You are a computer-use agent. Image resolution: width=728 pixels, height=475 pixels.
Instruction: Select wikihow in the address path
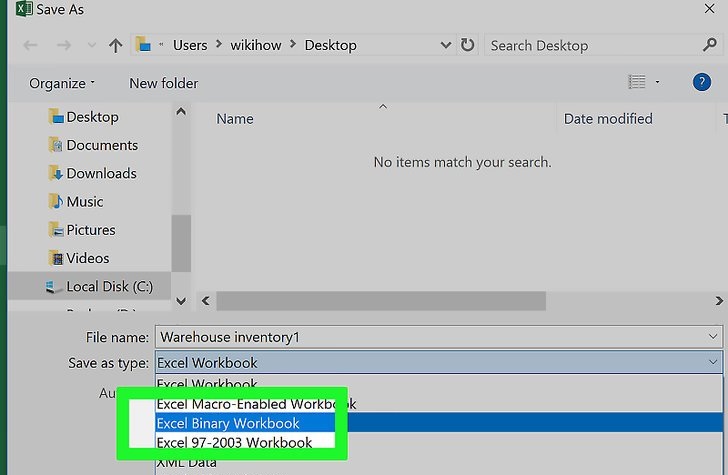(256, 46)
